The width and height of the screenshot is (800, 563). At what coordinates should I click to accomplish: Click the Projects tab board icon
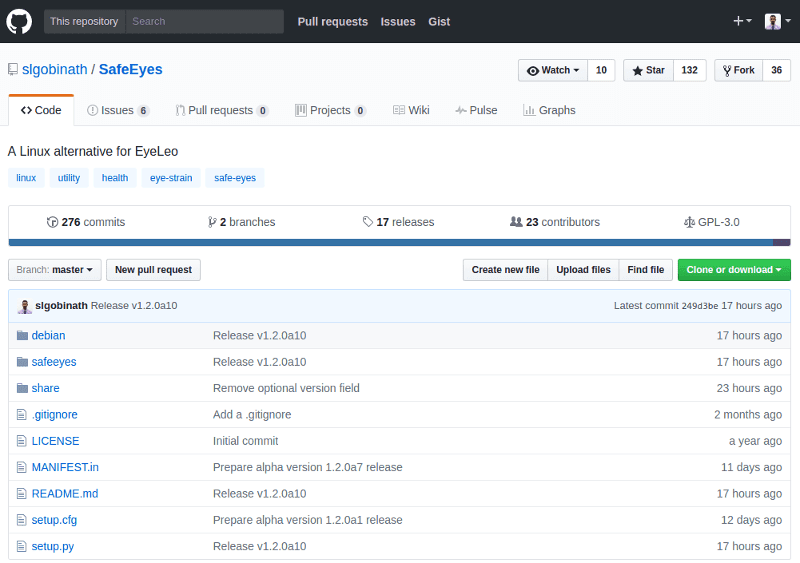tap(301, 110)
